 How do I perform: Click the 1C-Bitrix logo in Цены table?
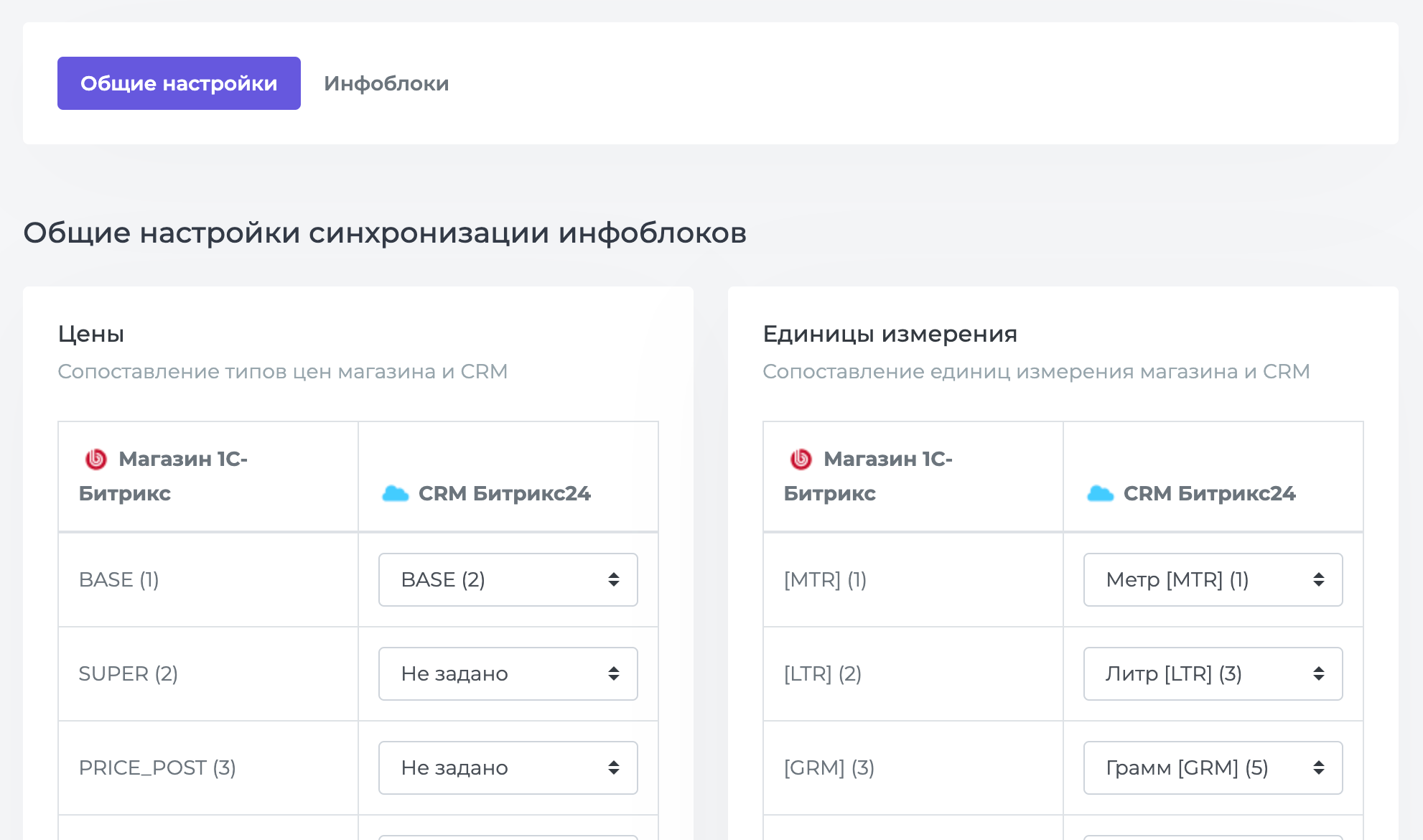coord(96,459)
